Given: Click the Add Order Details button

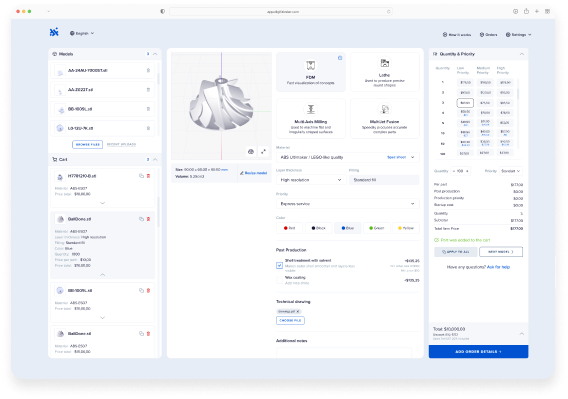Looking at the screenshot, I should pos(478,352).
